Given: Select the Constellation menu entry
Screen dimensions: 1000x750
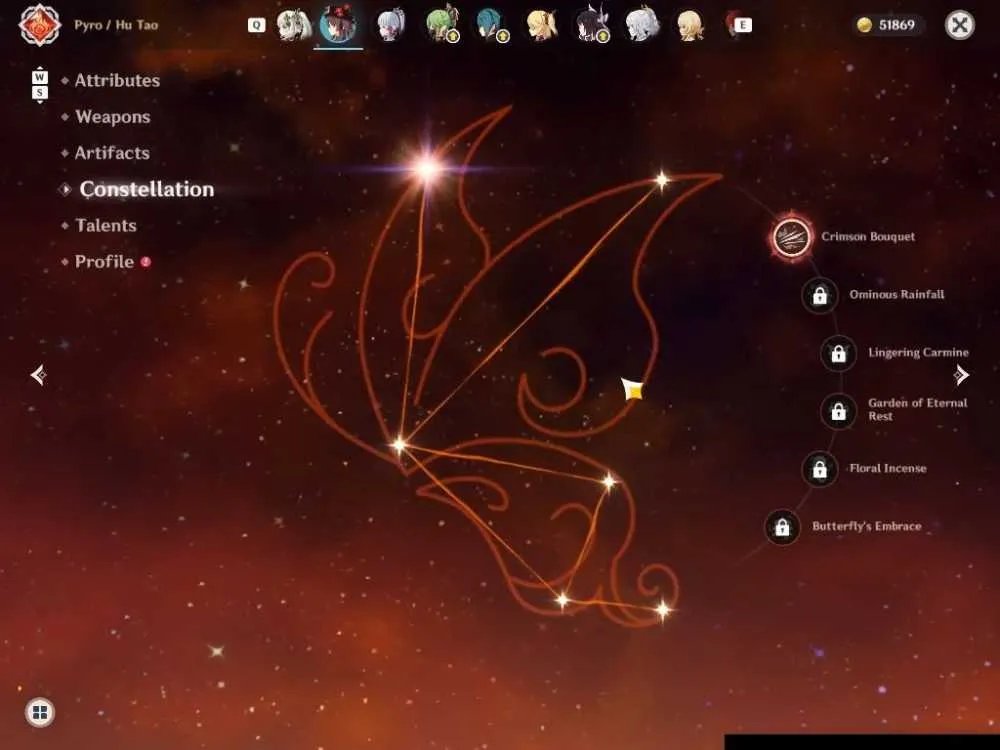Looking at the screenshot, I should (147, 189).
